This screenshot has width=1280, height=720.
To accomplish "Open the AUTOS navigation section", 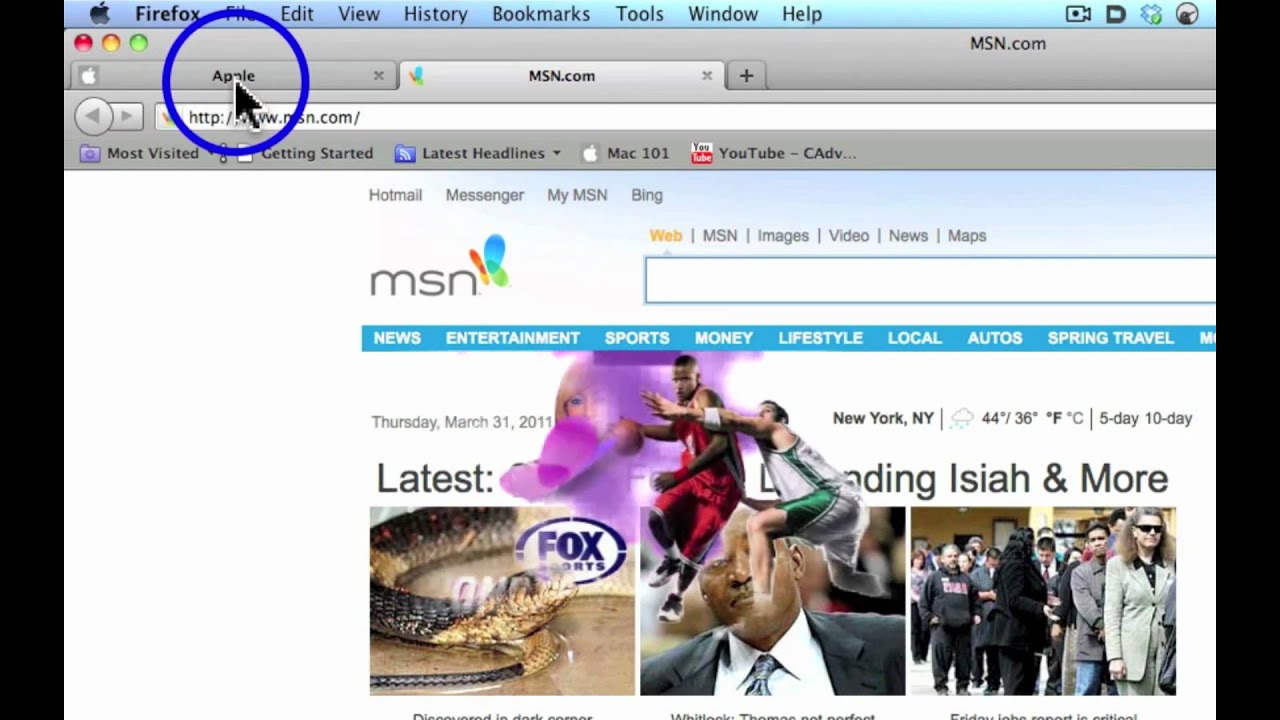I will point(995,338).
